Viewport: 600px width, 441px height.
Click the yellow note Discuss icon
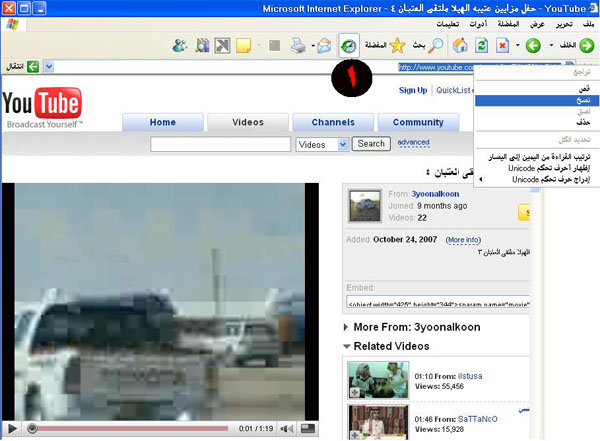[243, 46]
